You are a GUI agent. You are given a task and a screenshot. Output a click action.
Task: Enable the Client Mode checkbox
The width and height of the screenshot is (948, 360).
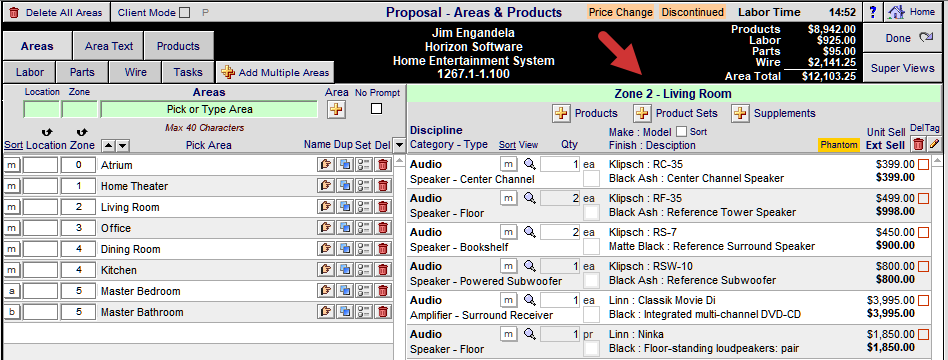pyautogui.click(x=186, y=12)
